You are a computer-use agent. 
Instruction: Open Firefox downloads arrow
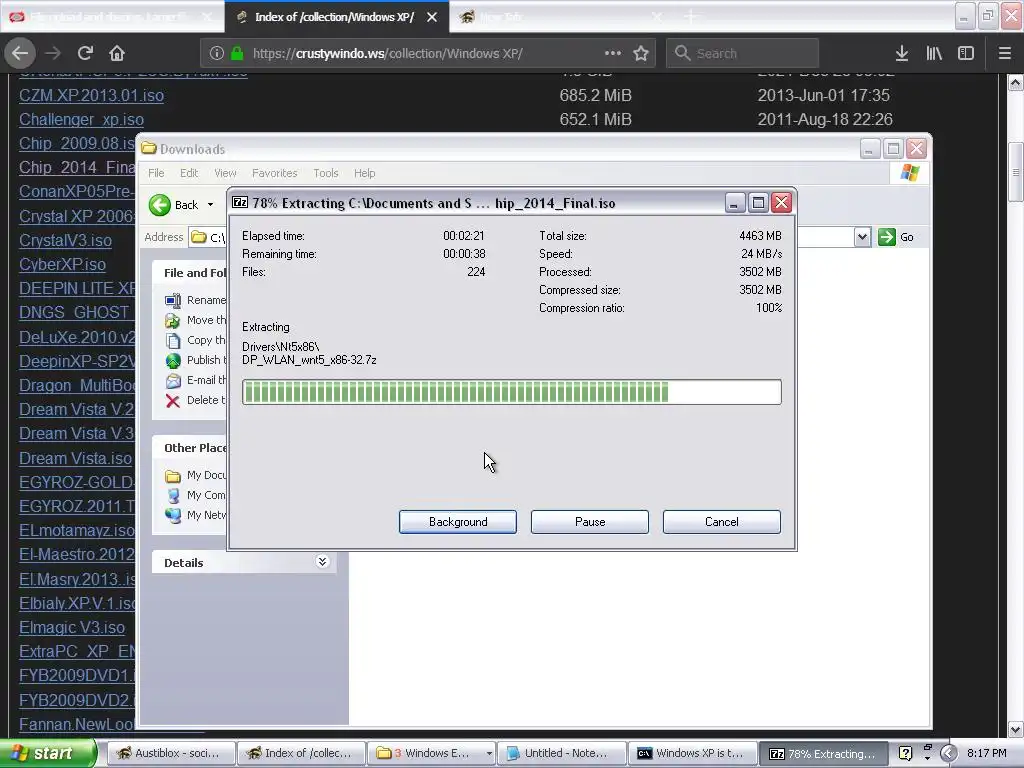pos(902,54)
